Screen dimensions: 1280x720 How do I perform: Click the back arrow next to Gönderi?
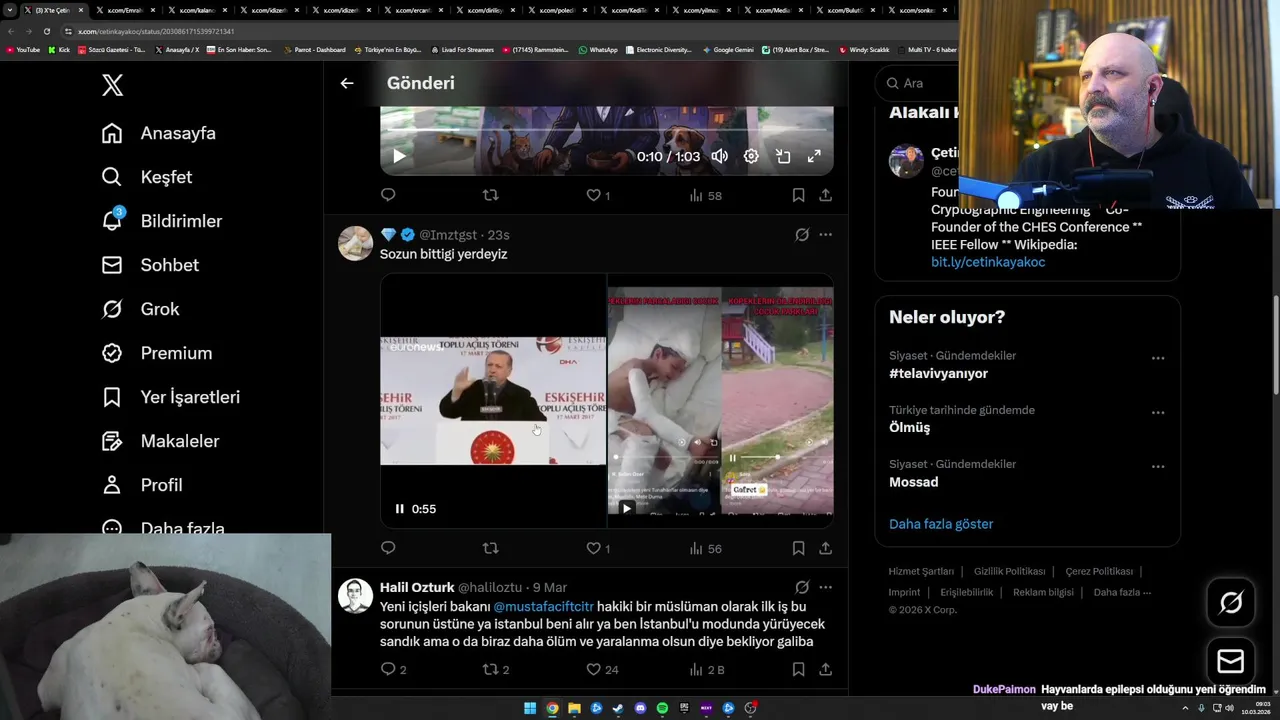347,83
